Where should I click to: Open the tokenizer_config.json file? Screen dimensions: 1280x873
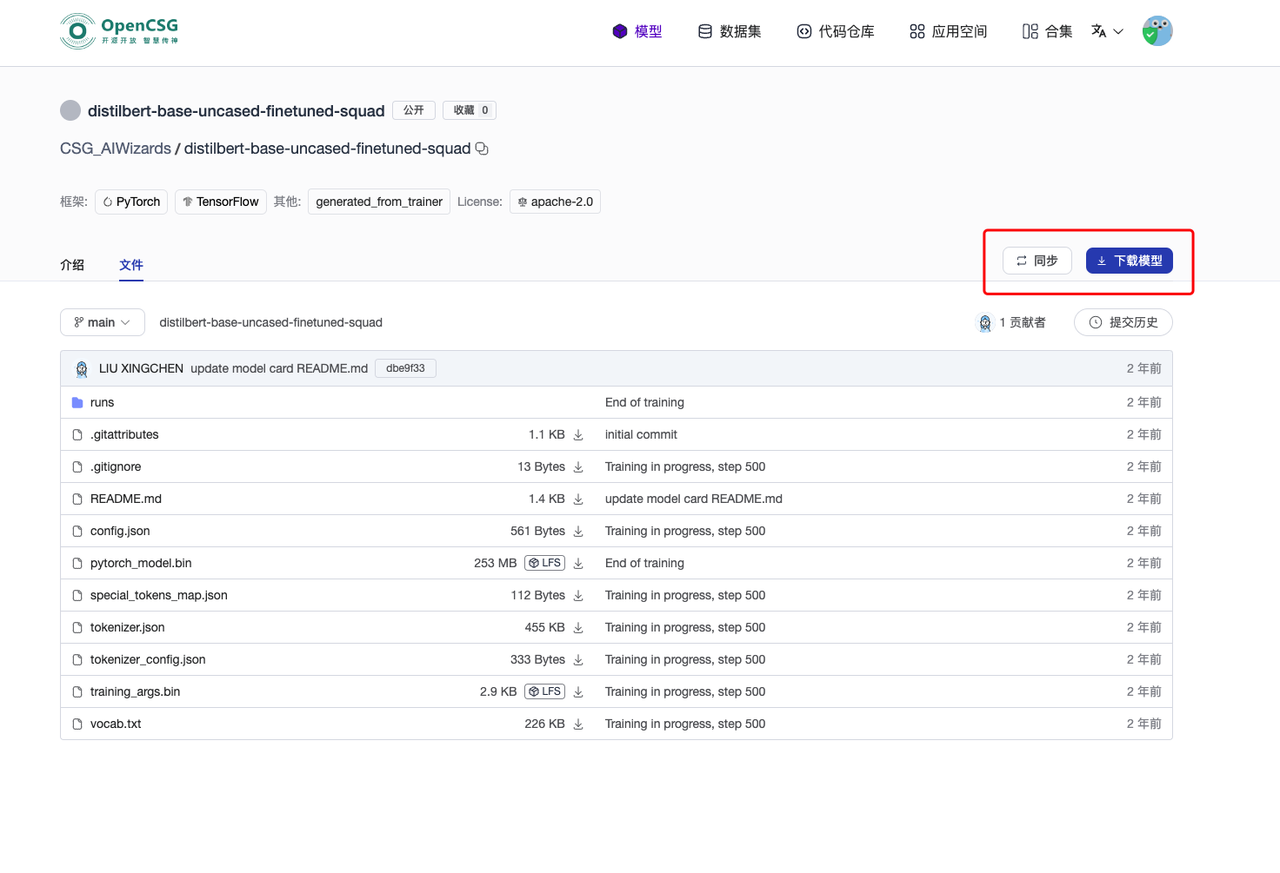(x=148, y=659)
